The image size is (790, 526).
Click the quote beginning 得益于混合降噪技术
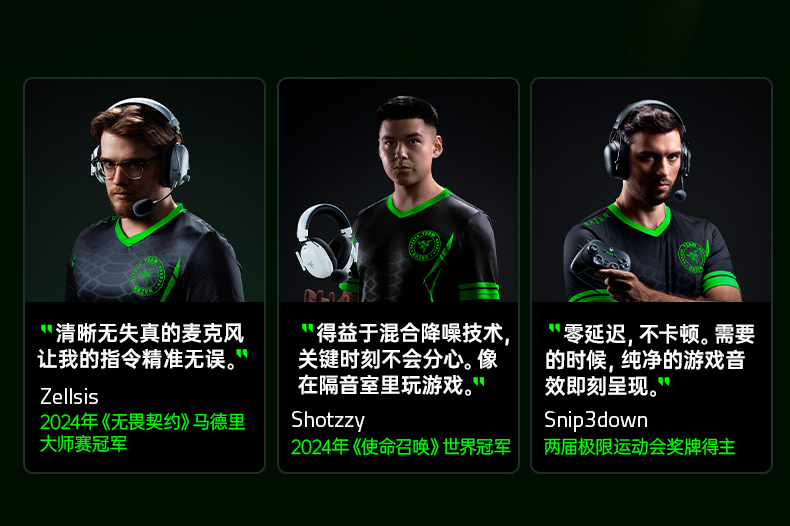pyautogui.click(x=404, y=359)
